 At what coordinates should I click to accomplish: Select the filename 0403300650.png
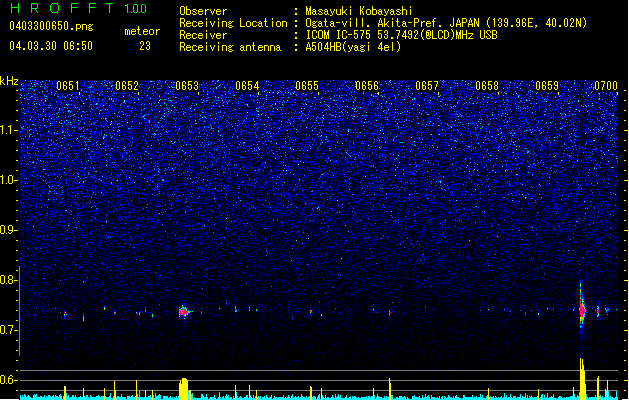point(51,27)
